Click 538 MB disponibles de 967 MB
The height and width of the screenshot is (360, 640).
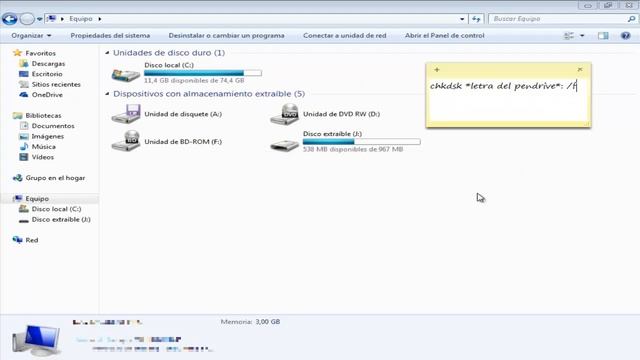pos(353,149)
